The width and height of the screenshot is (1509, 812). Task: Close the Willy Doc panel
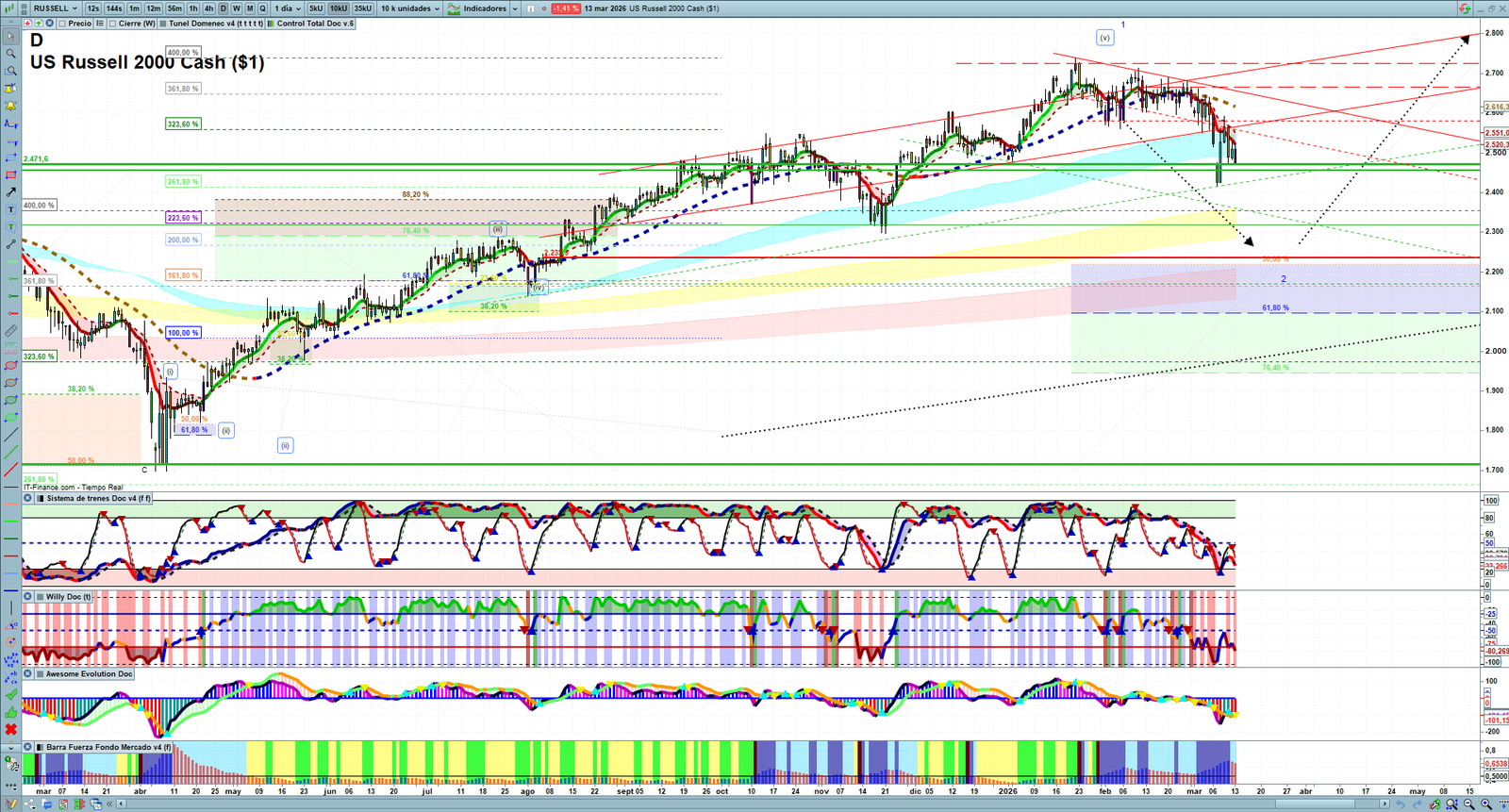coord(27,596)
